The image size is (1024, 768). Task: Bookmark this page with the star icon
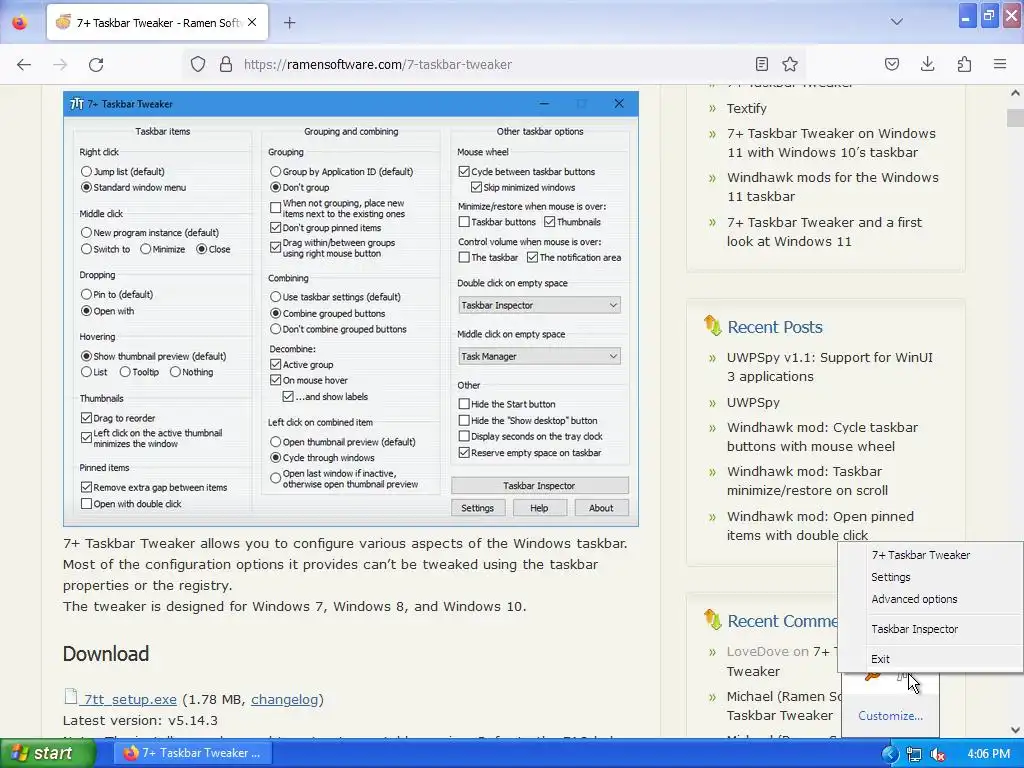[x=790, y=64]
